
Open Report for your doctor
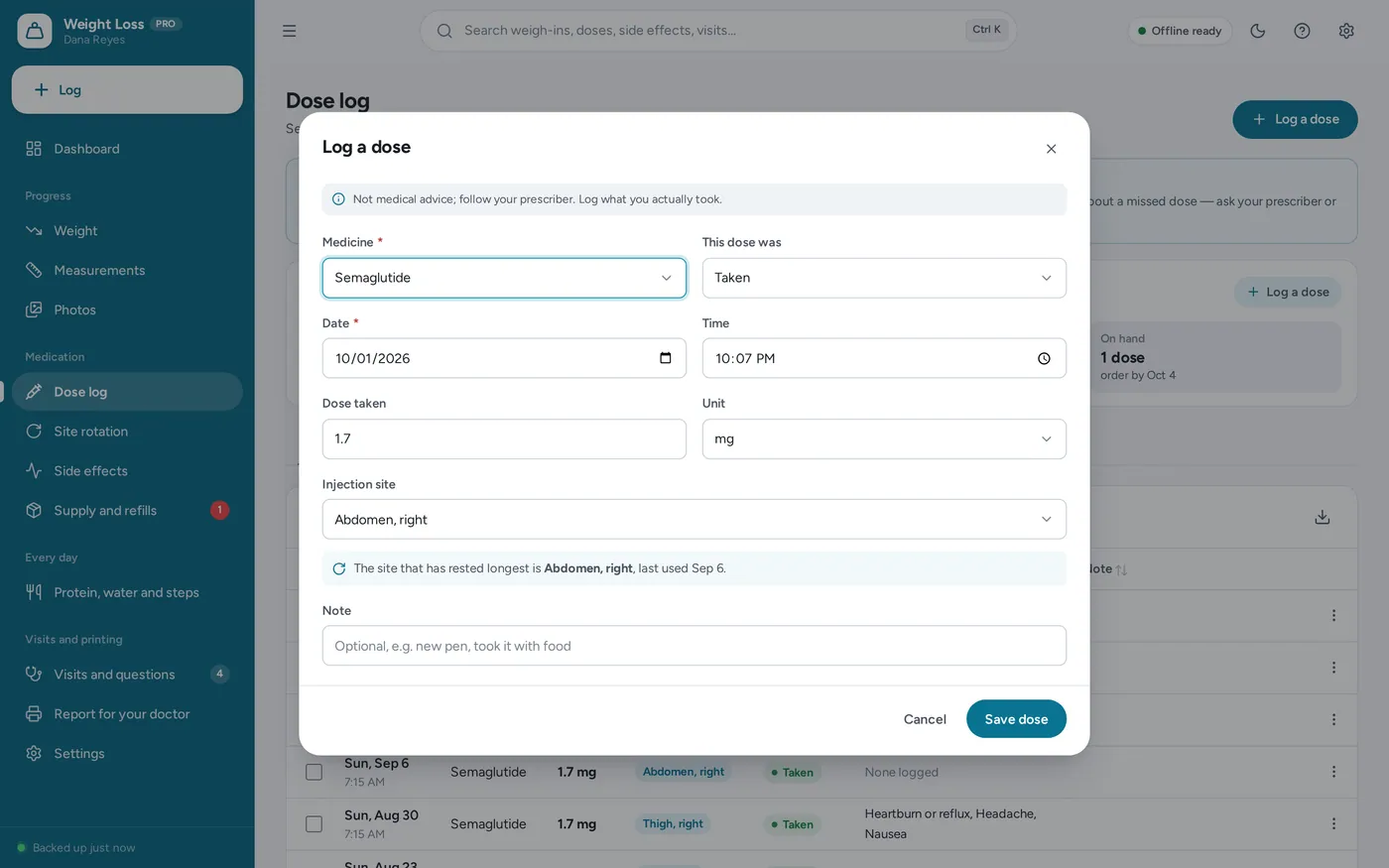(x=127, y=714)
